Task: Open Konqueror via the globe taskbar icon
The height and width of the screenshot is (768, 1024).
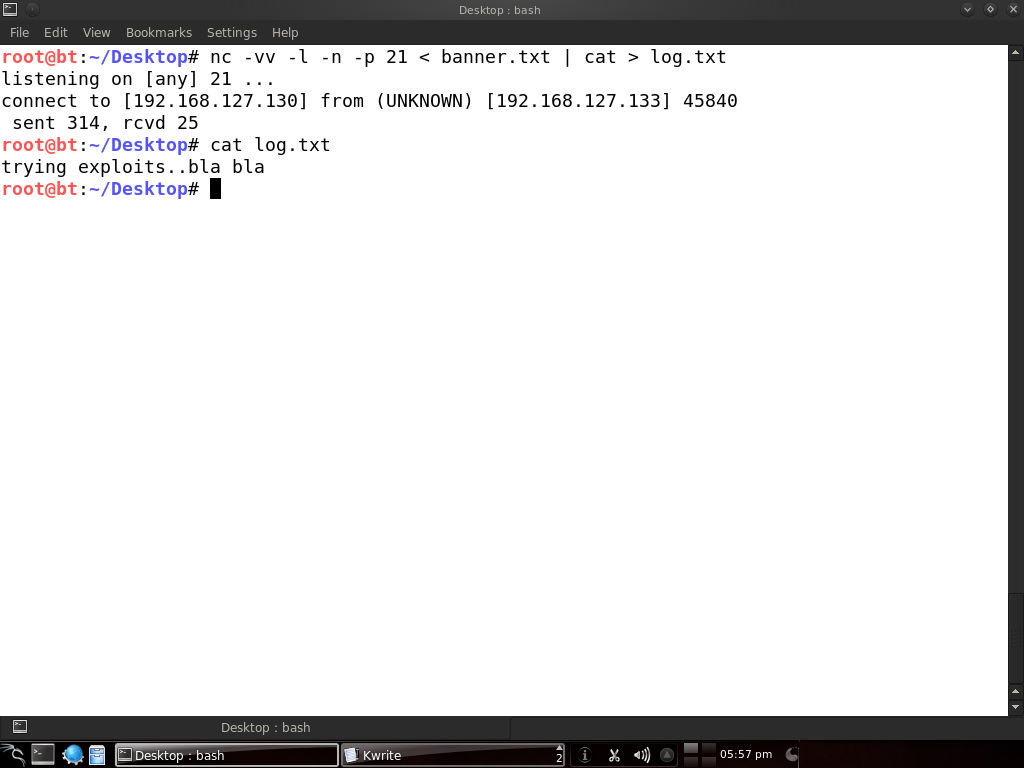Action: coord(72,755)
